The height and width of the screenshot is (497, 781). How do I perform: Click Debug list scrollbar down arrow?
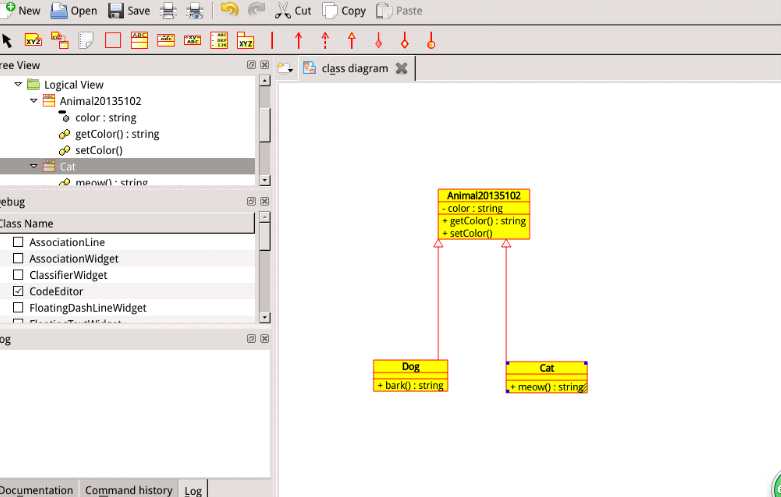(x=265, y=317)
